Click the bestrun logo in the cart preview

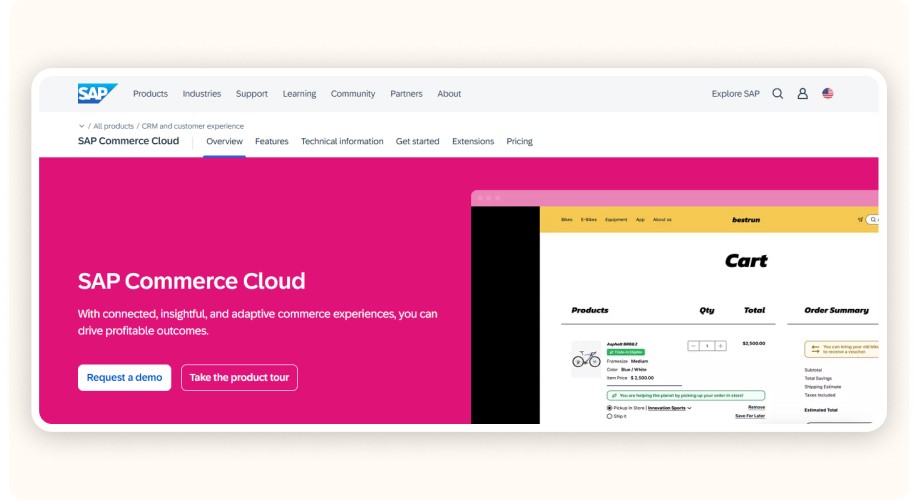point(746,220)
